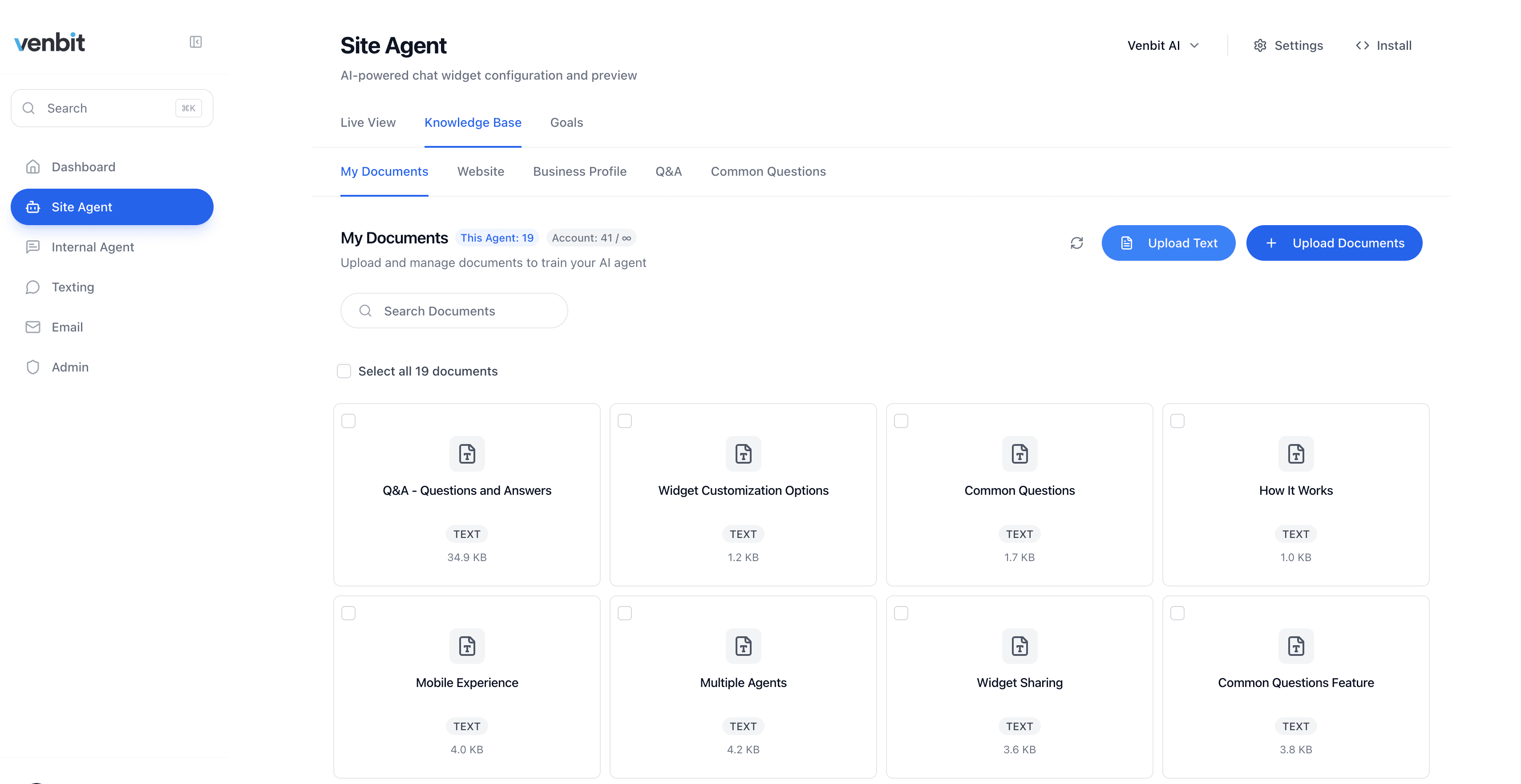Viewport: 1521px width, 784px height.
Task: Click the Multiple Agents file icon
Action: click(x=744, y=646)
